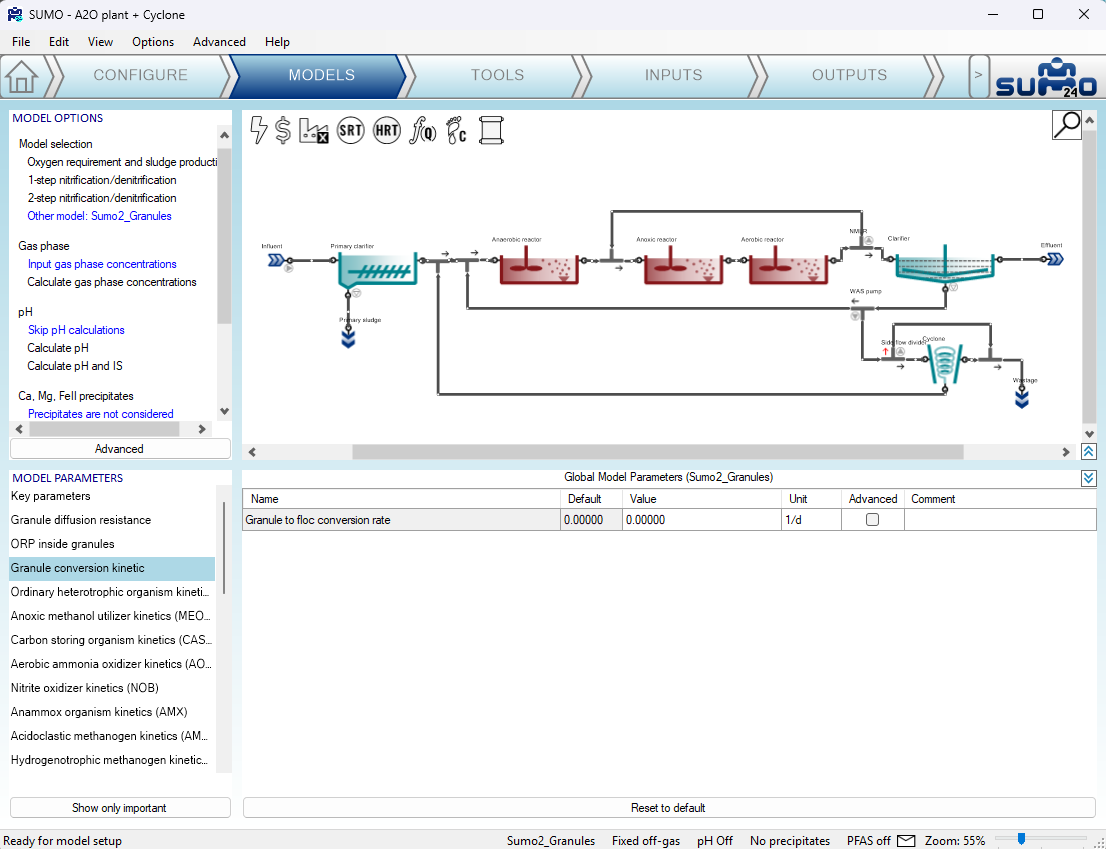This screenshot has width=1106, height=849.
Task: Collapse the flowsheet panel with up chevrons
Action: 1089,452
